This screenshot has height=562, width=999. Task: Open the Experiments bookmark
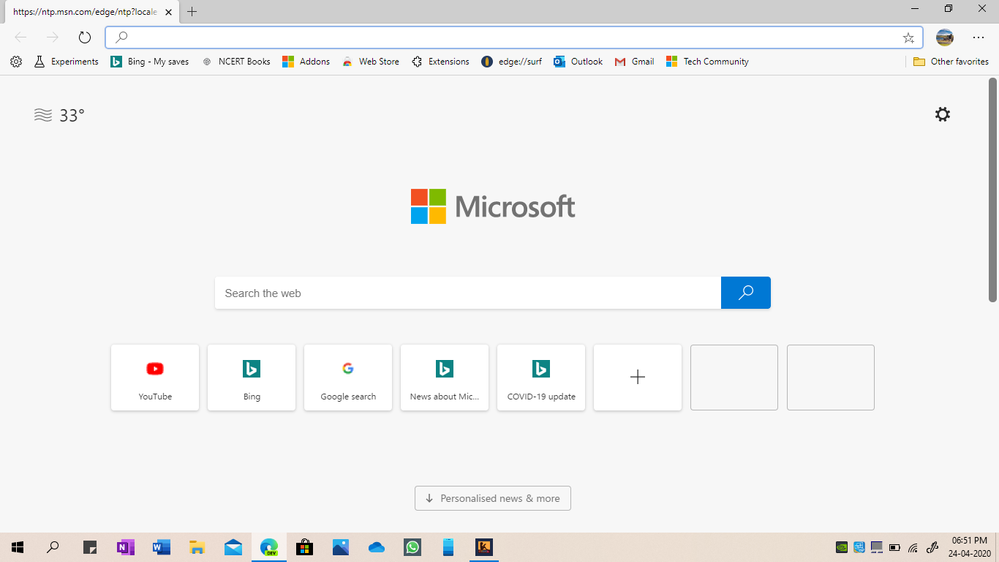(x=66, y=62)
